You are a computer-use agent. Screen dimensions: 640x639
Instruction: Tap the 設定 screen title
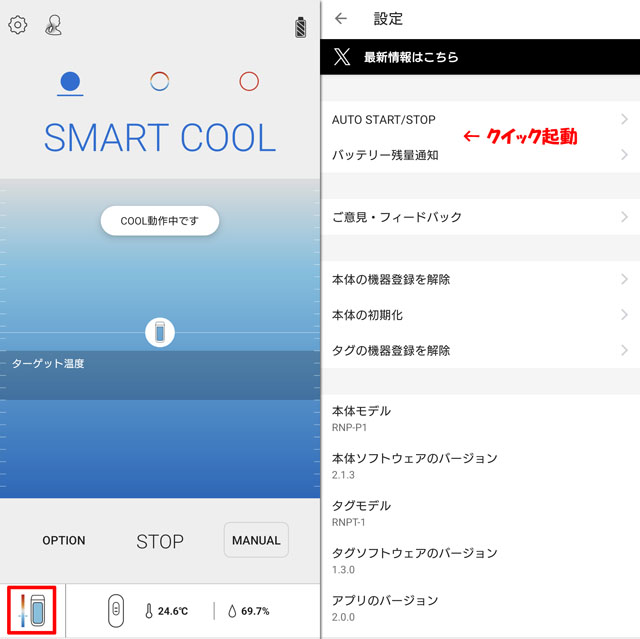[388, 19]
